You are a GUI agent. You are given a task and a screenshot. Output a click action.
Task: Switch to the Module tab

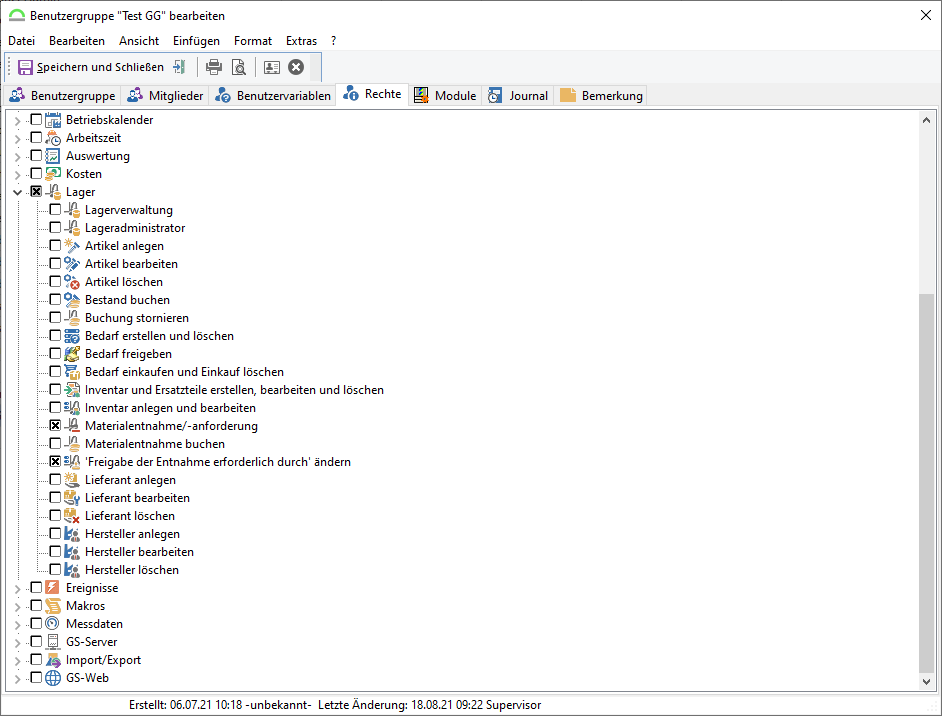point(446,96)
